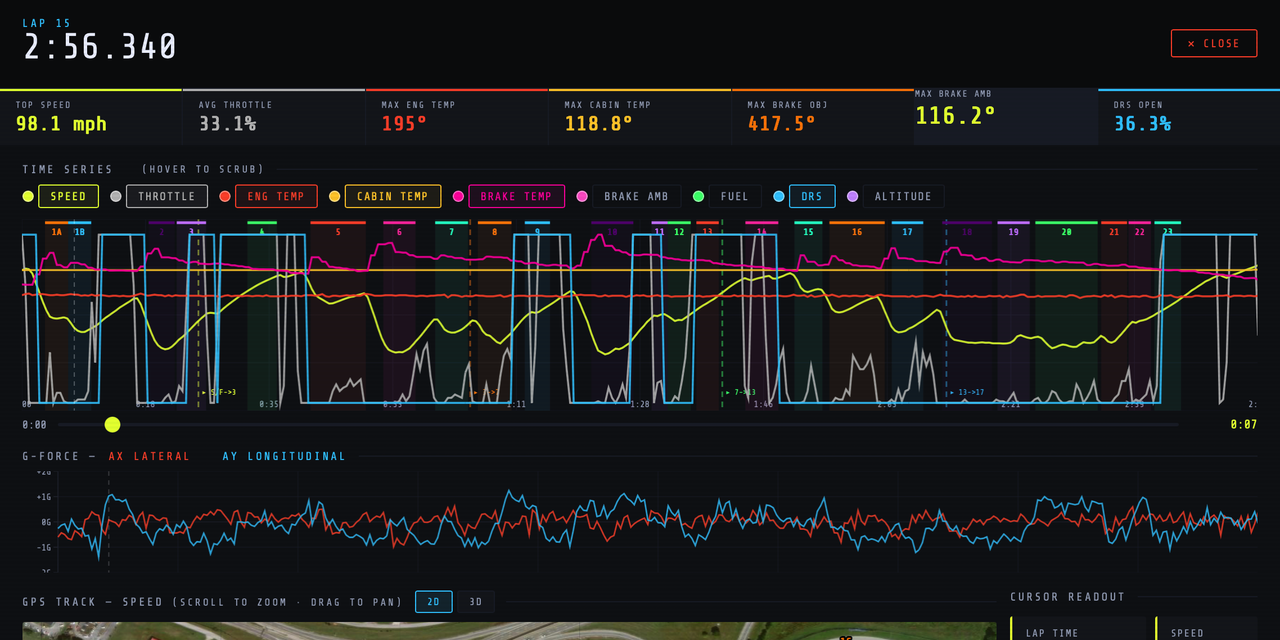Image resolution: width=1280 pixels, height=640 pixels.
Task: Switch GPS track to 2D view
Action: 434,602
